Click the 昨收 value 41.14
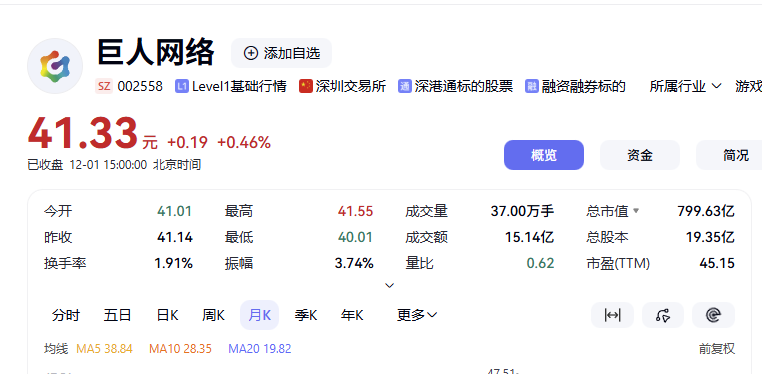Image resolution: width=762 pixels, height=374 pixels. 175,238
